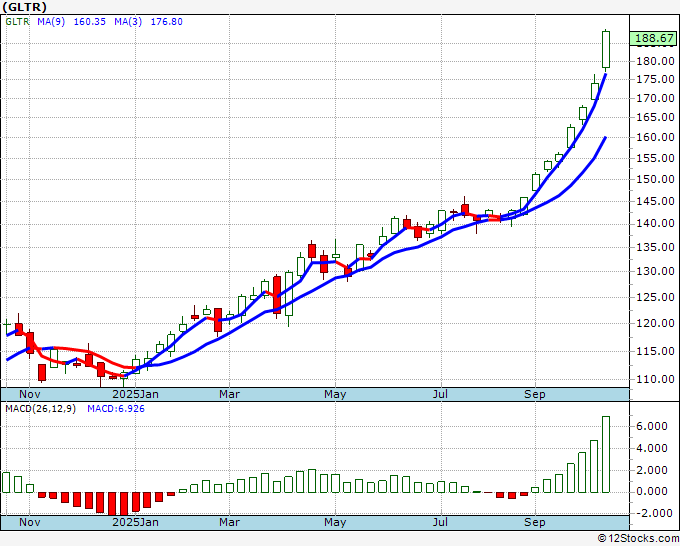Click the 160.00 price axis label
This screenshot has width=680, height=546.
[655, 137]
